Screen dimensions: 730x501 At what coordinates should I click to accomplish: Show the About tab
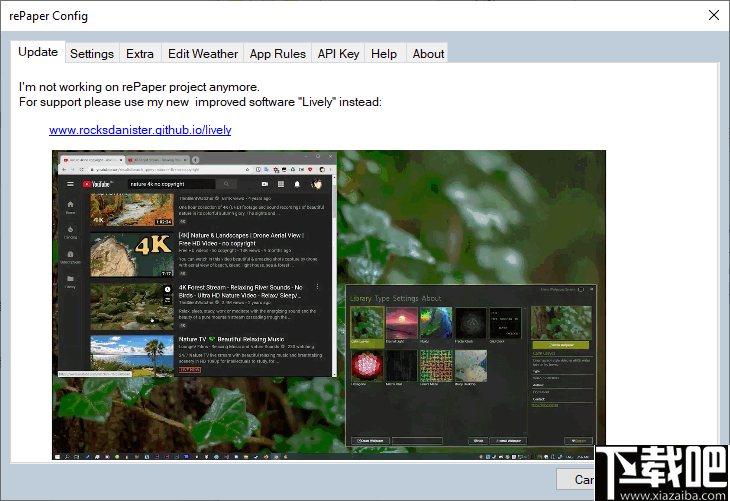[x=428, y=54]
